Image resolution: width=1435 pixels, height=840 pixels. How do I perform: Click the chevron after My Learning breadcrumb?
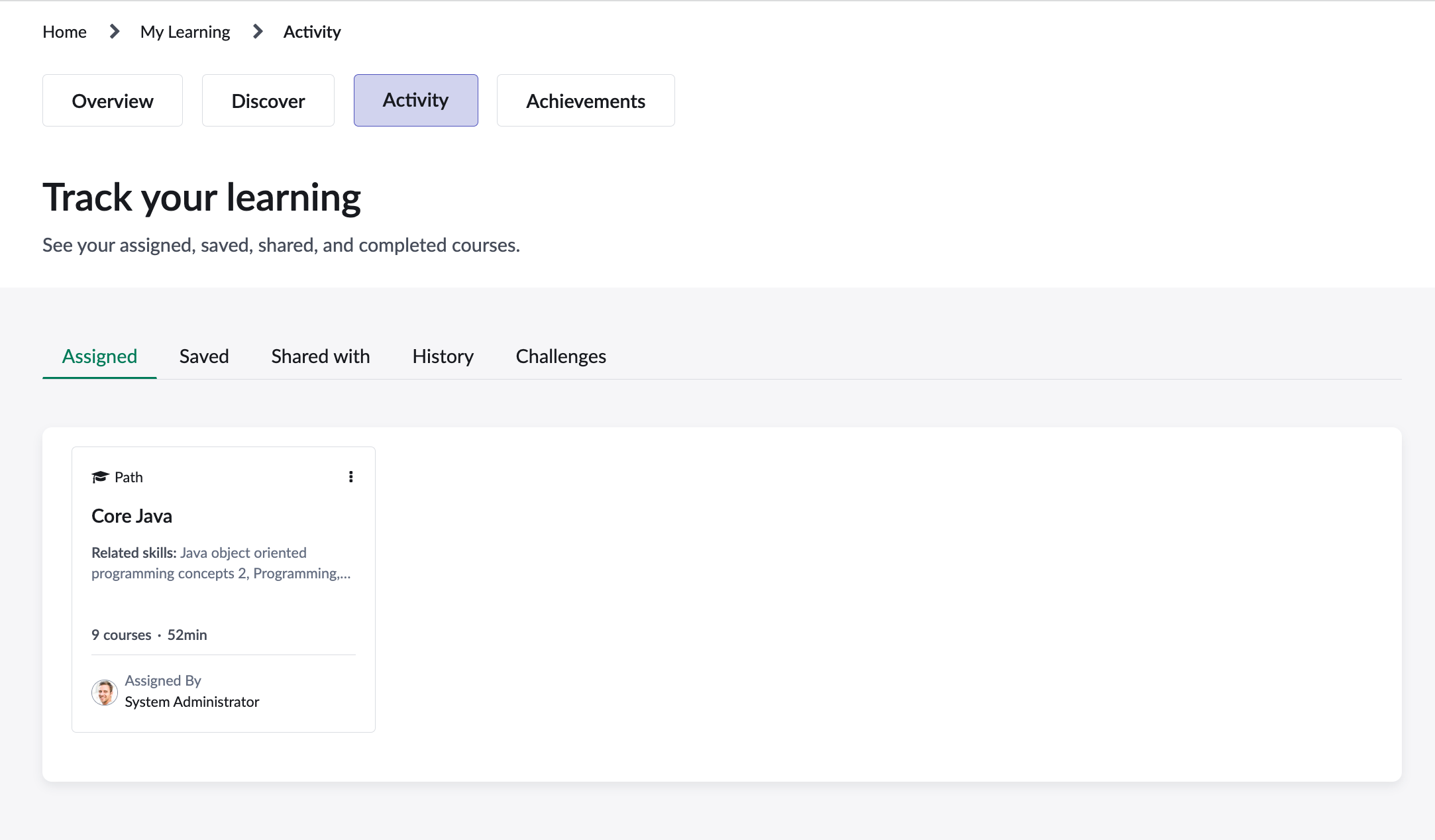(258, 31)
